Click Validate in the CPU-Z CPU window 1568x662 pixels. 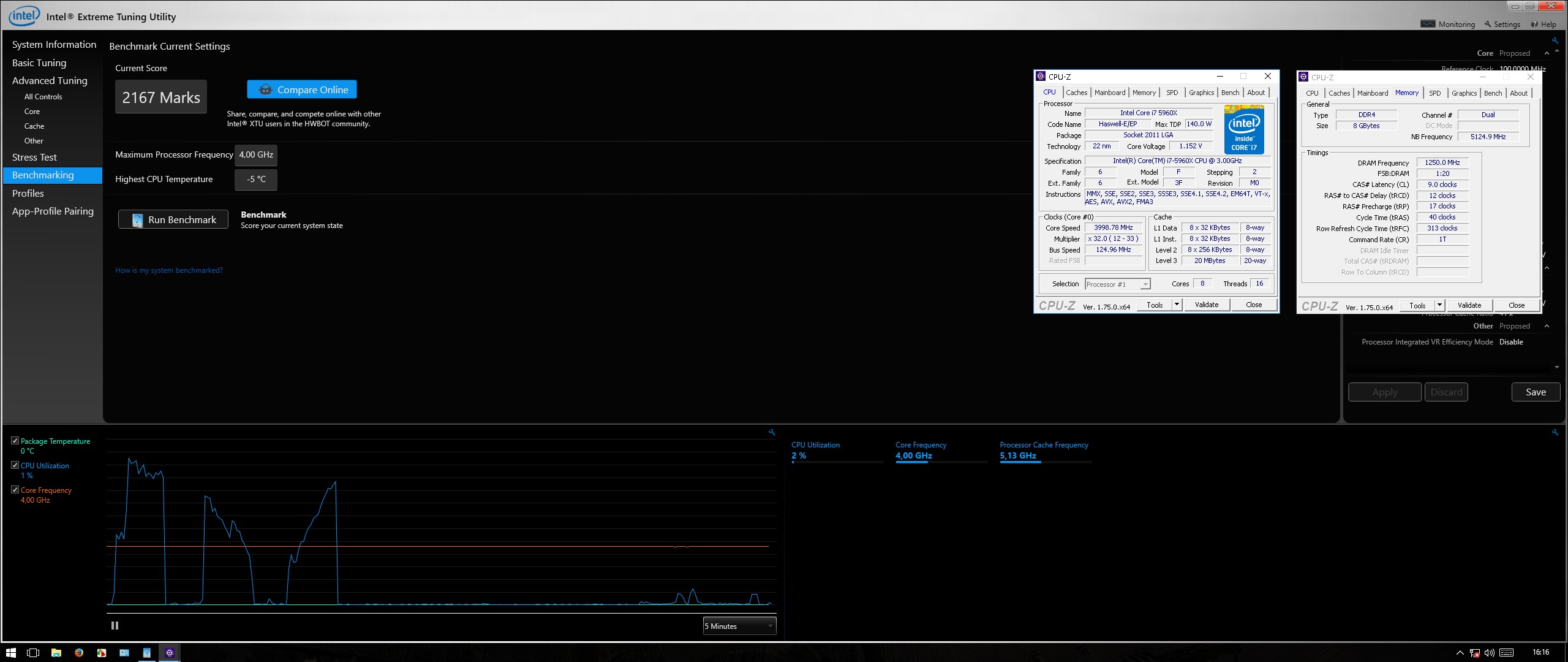pyautogui.click(x=1207, y=305)
